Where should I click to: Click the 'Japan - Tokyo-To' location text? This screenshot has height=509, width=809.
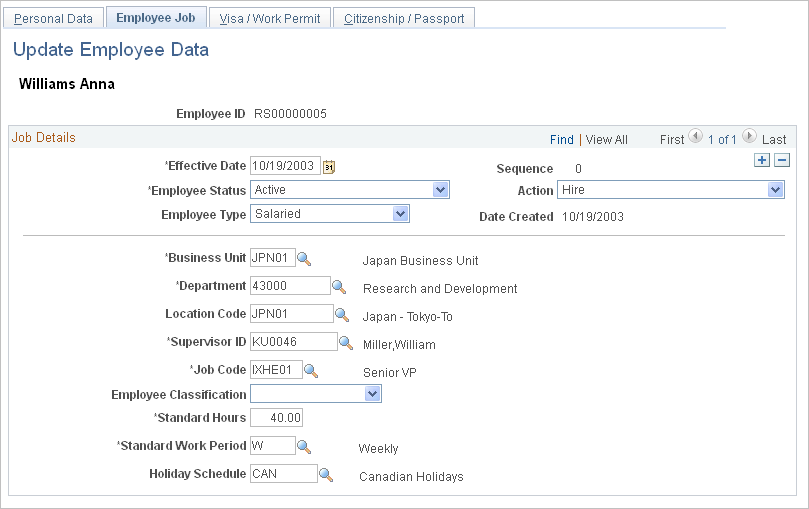click(x=408, y=317)
